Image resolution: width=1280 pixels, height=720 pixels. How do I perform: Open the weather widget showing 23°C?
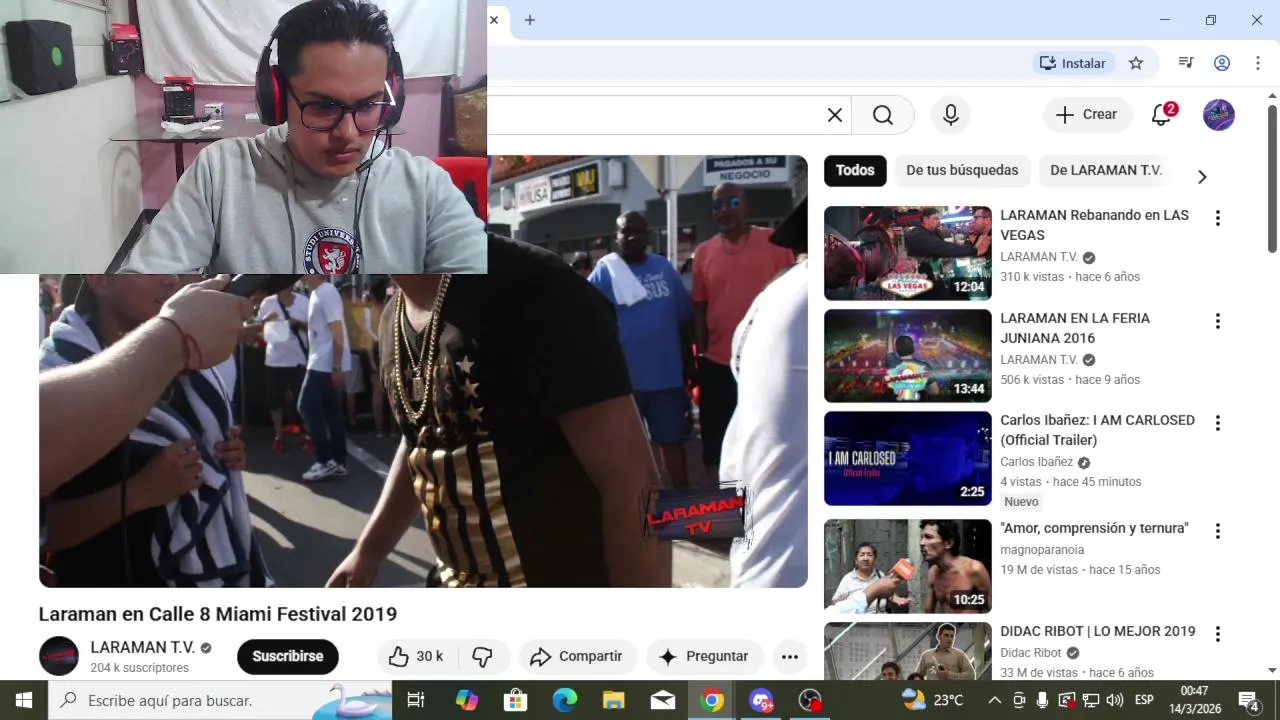click(x=933, y=700)
